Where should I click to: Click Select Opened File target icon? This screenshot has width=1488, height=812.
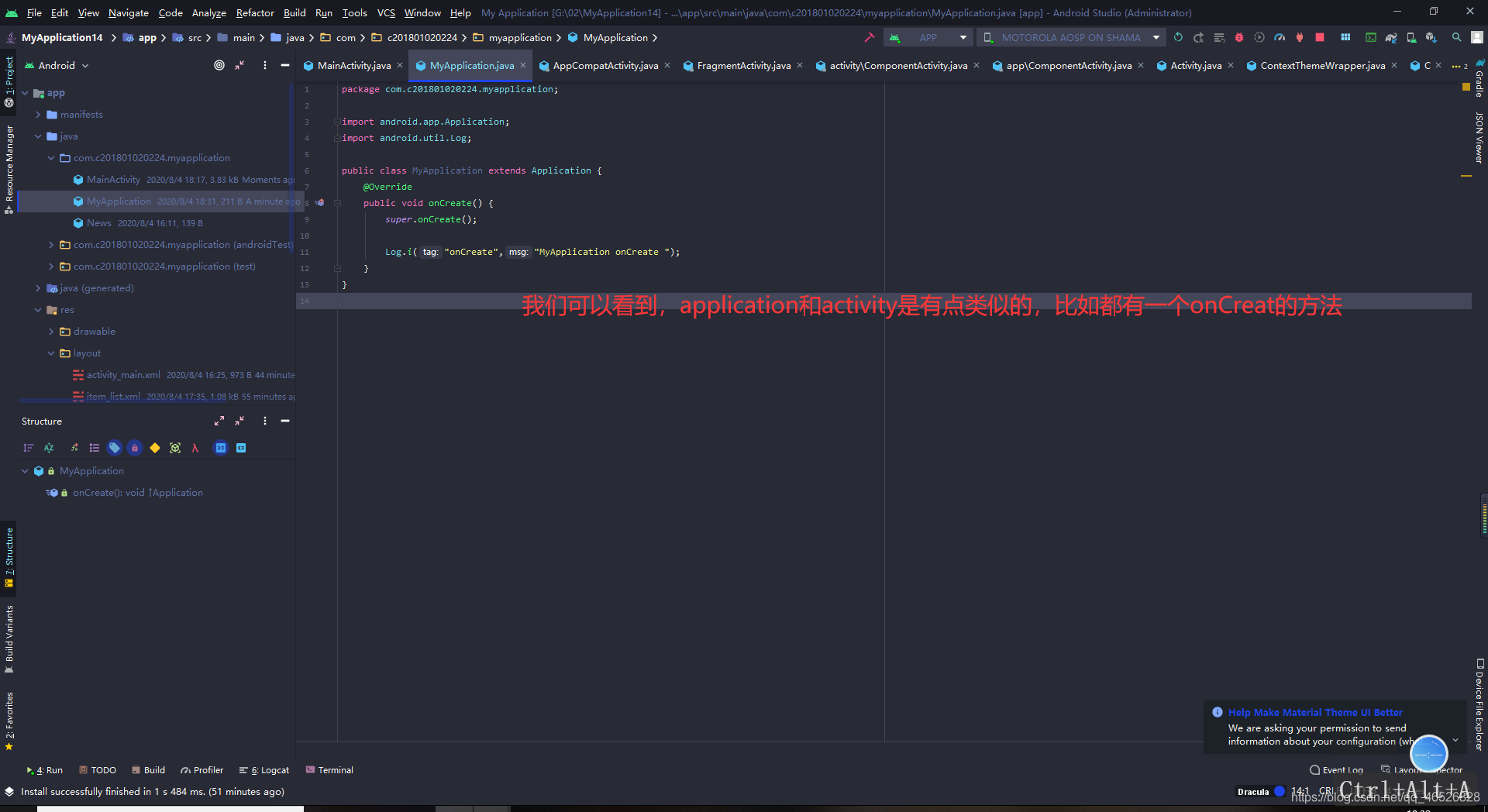pos(219,65)
